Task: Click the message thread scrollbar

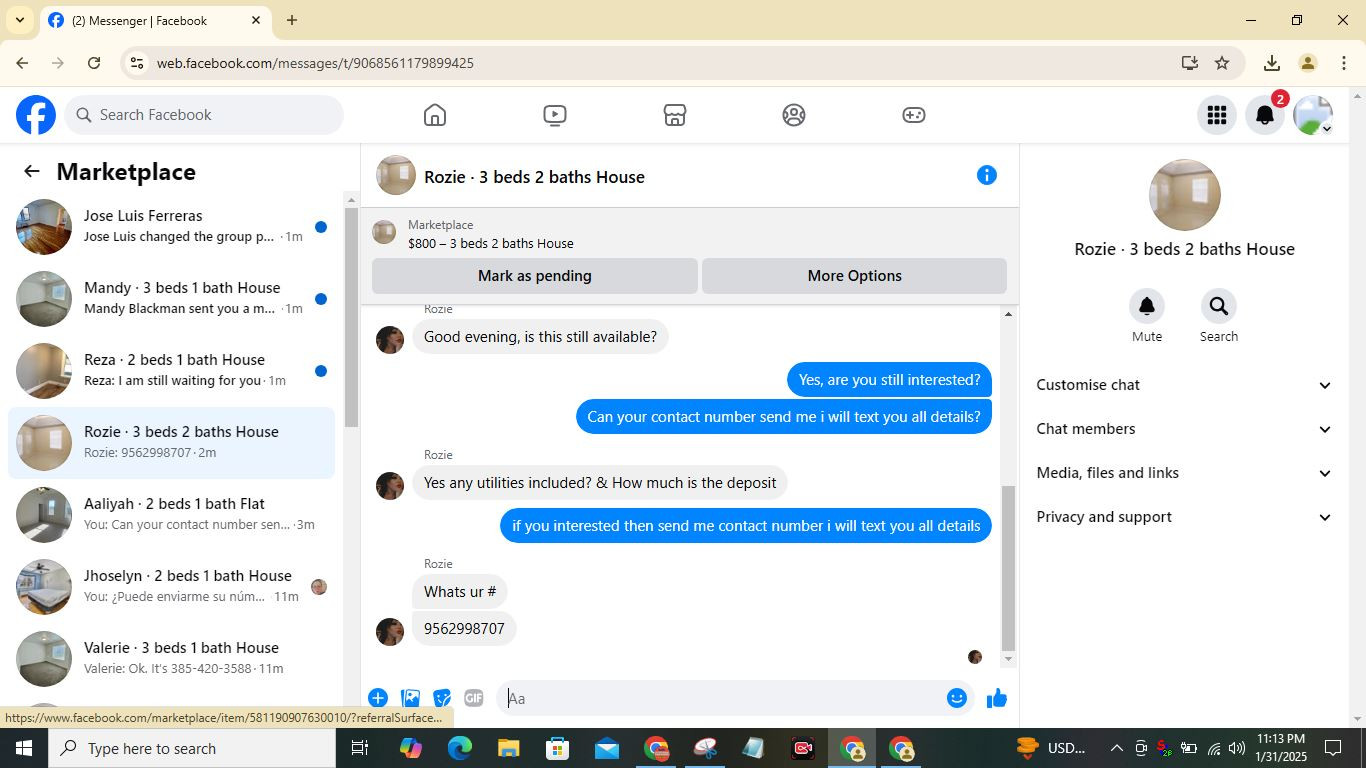Action: [x=1008, y=567]
